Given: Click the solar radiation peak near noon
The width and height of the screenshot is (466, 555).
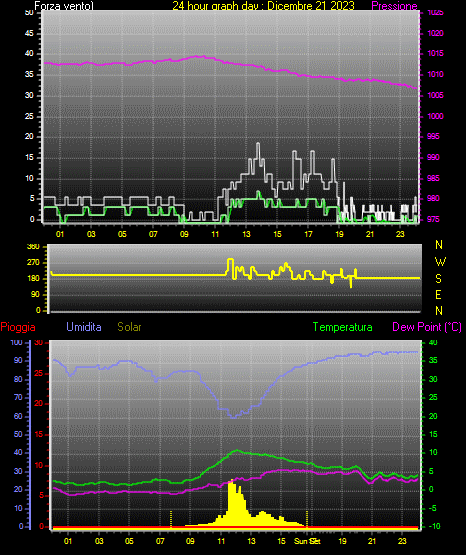Looking at the screenshot, I should 232,482.
